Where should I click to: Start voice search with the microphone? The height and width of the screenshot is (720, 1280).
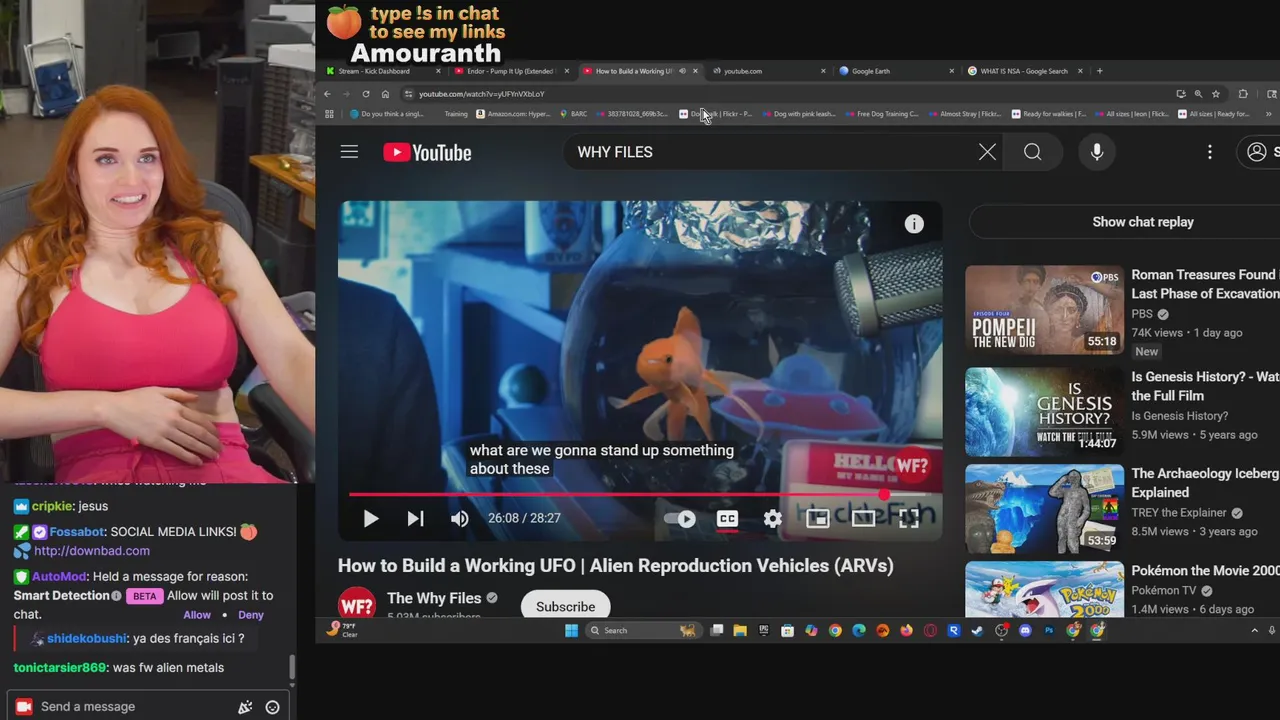point(1097,152)
